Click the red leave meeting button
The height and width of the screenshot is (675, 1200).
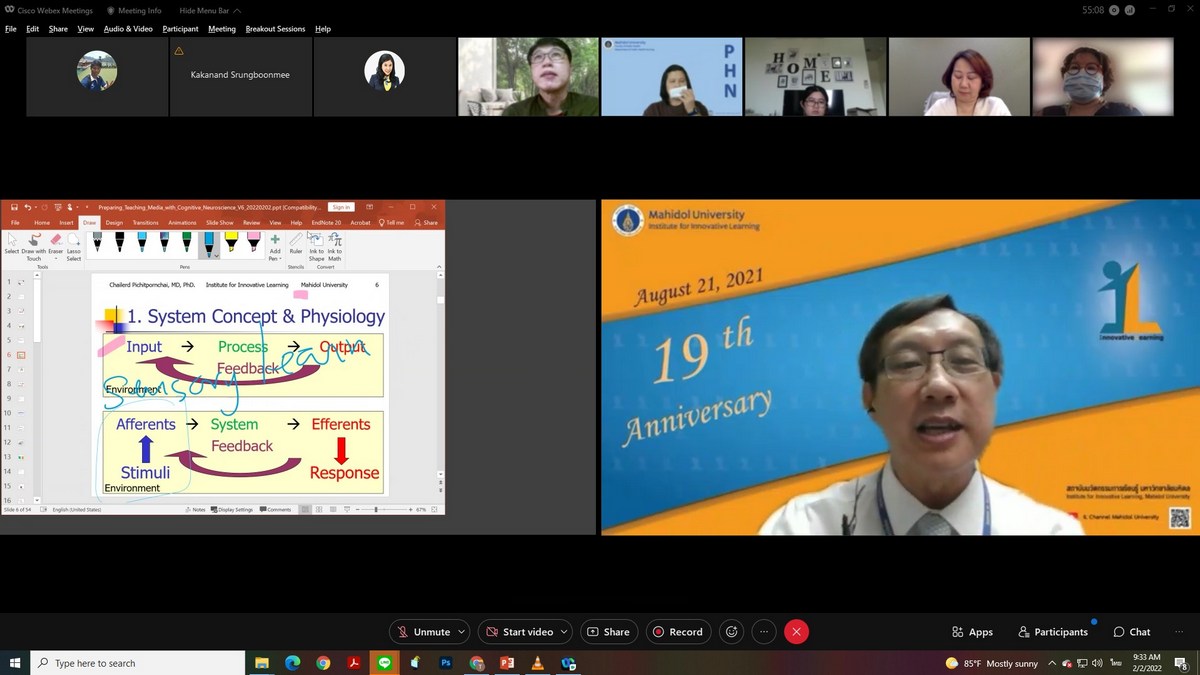click(x=796, y=632)
